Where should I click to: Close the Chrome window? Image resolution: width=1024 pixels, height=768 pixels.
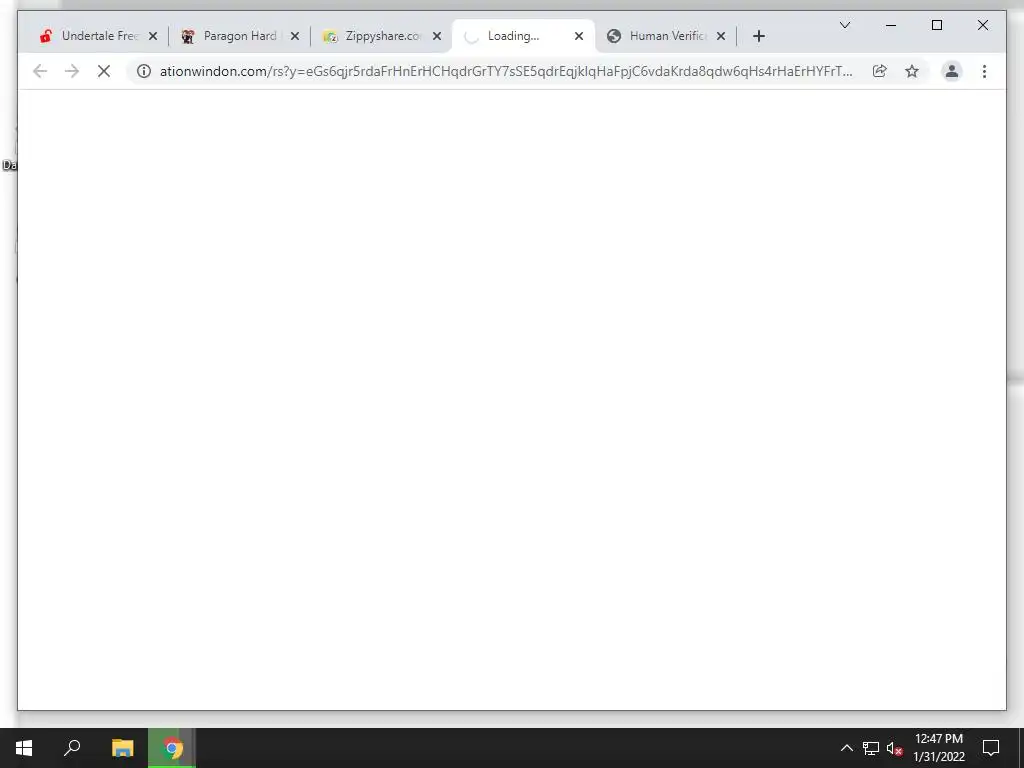(982, 25)
